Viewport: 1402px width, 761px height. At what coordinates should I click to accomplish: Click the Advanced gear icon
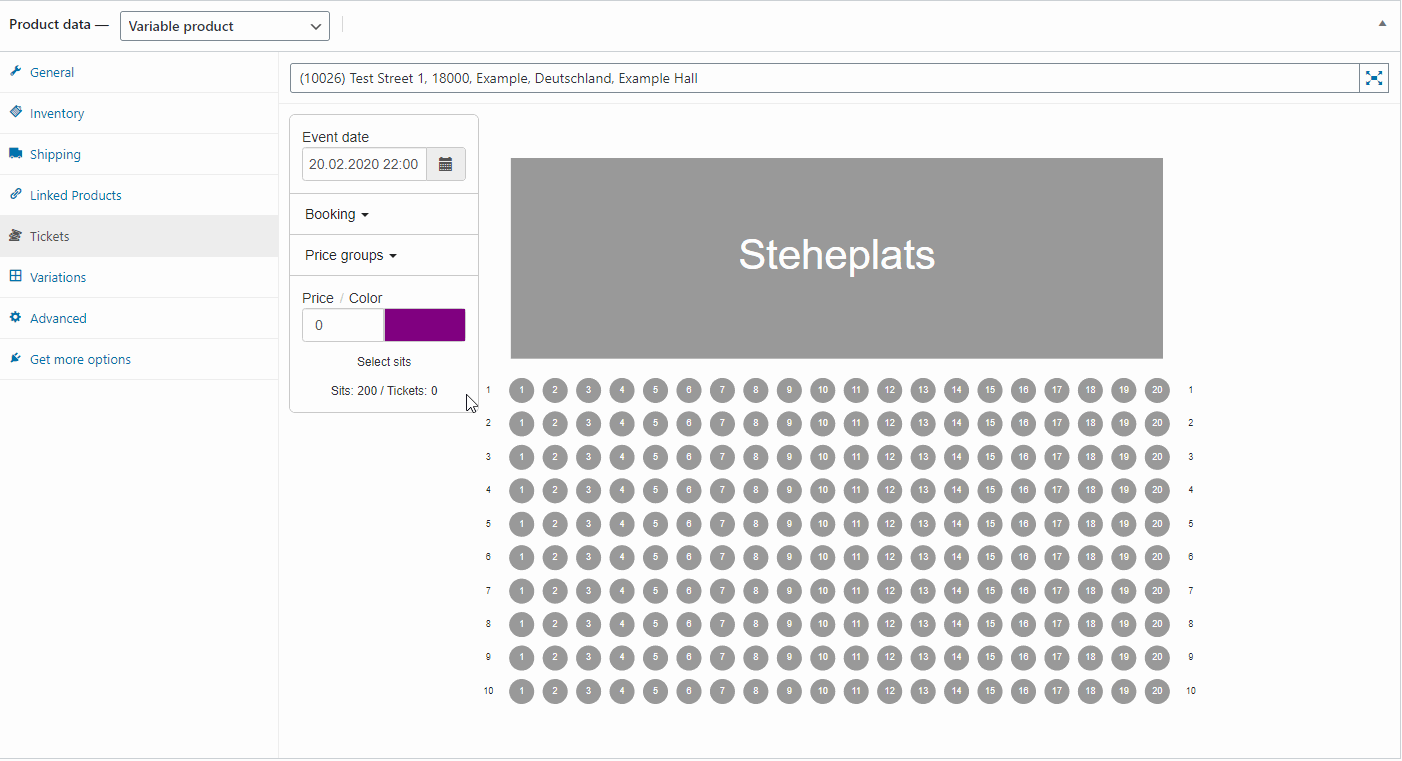pos(15,318)
